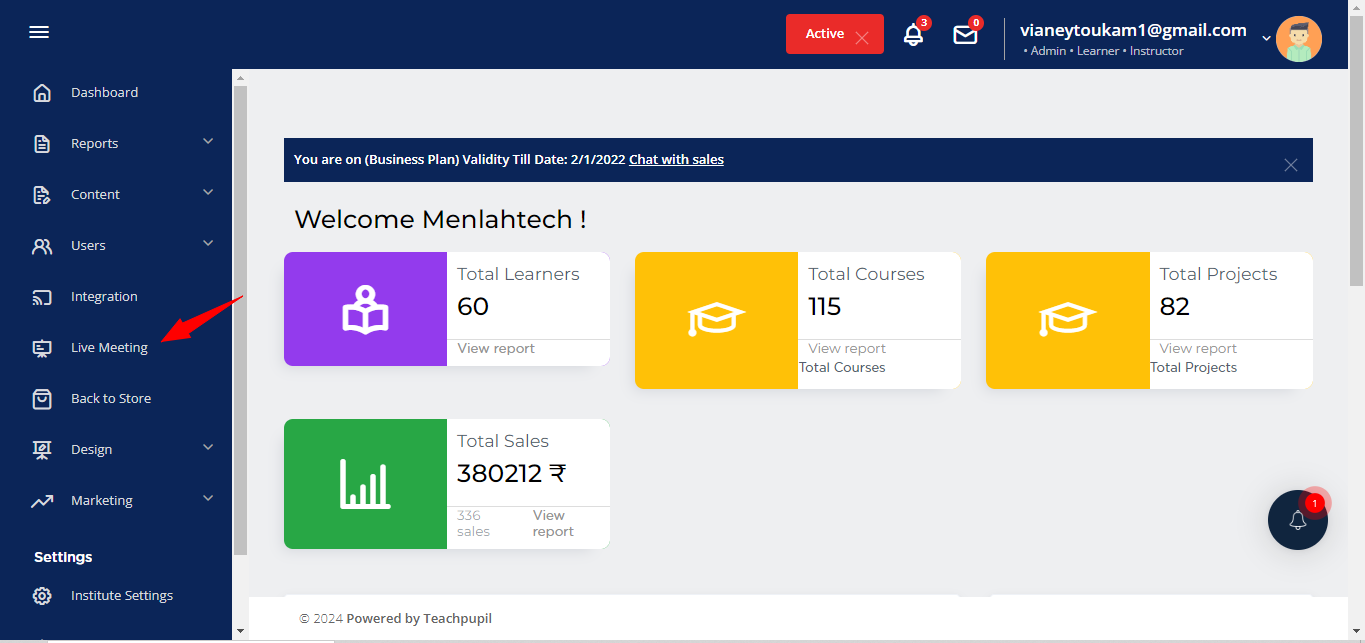Screen dimensions: 1365x643
Task: Go to Integration in the sidebar
Action: coord(104,297)
